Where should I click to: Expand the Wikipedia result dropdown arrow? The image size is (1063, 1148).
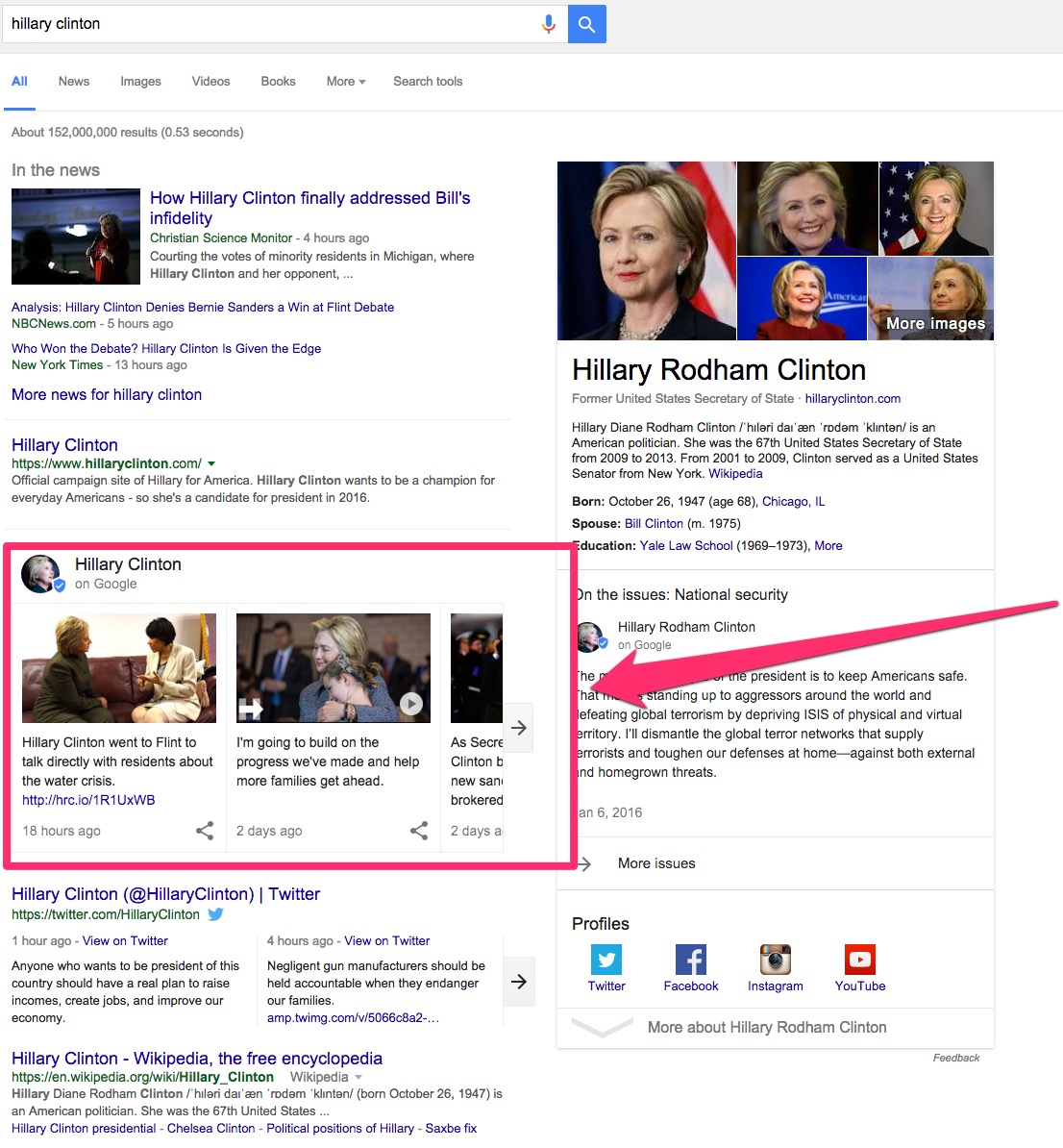tap(358, 1077)
